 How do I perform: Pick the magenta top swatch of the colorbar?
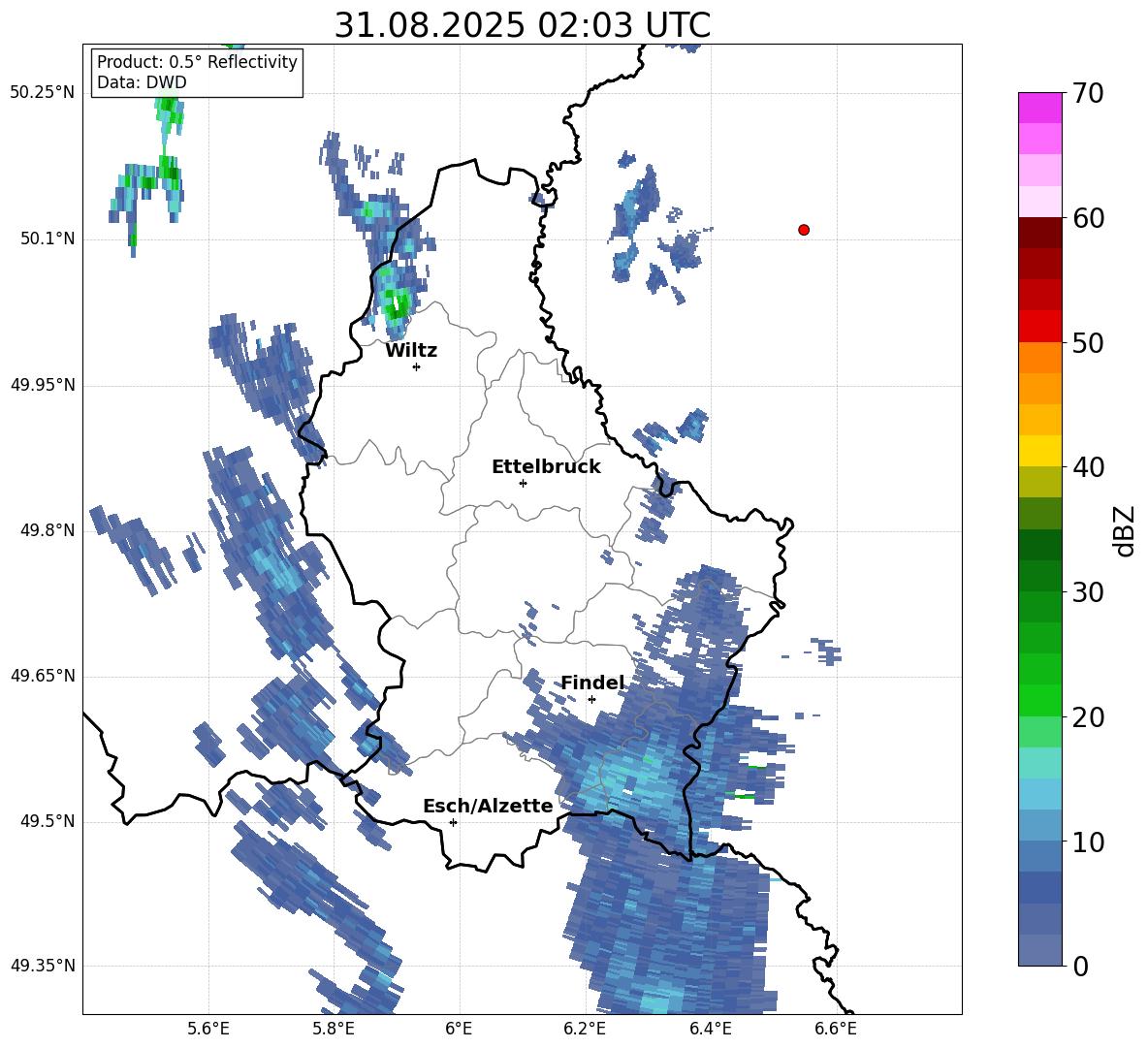1039,108
